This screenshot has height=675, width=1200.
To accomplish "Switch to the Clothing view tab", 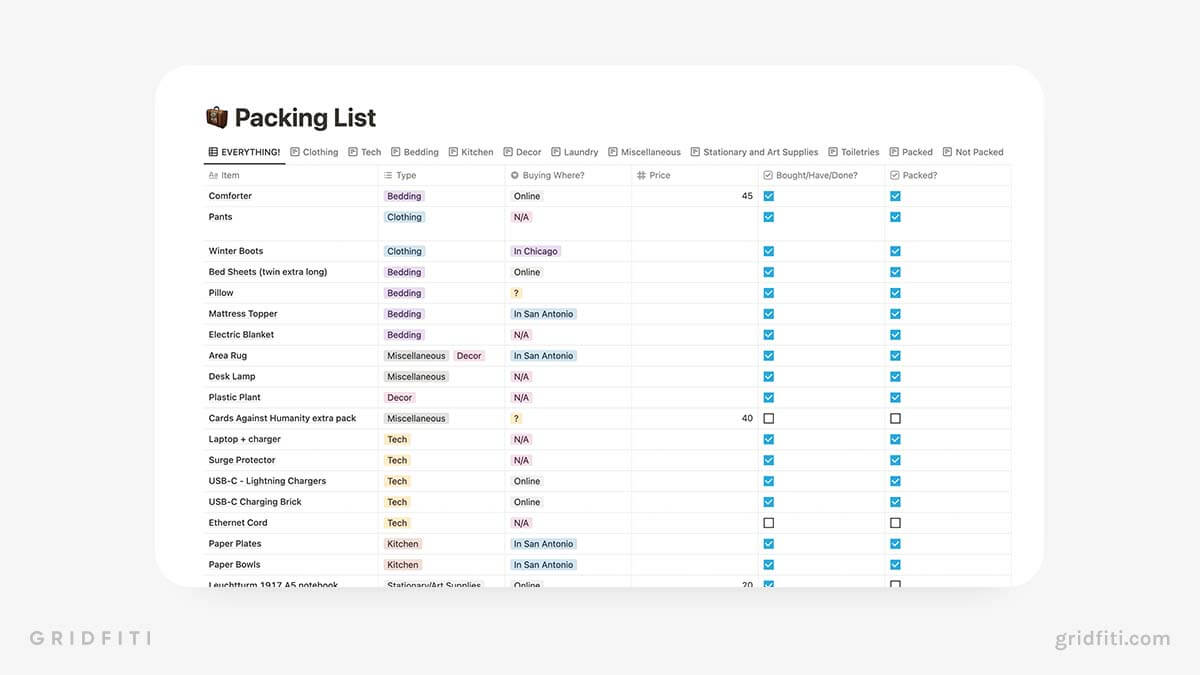I will coord(321,152).
